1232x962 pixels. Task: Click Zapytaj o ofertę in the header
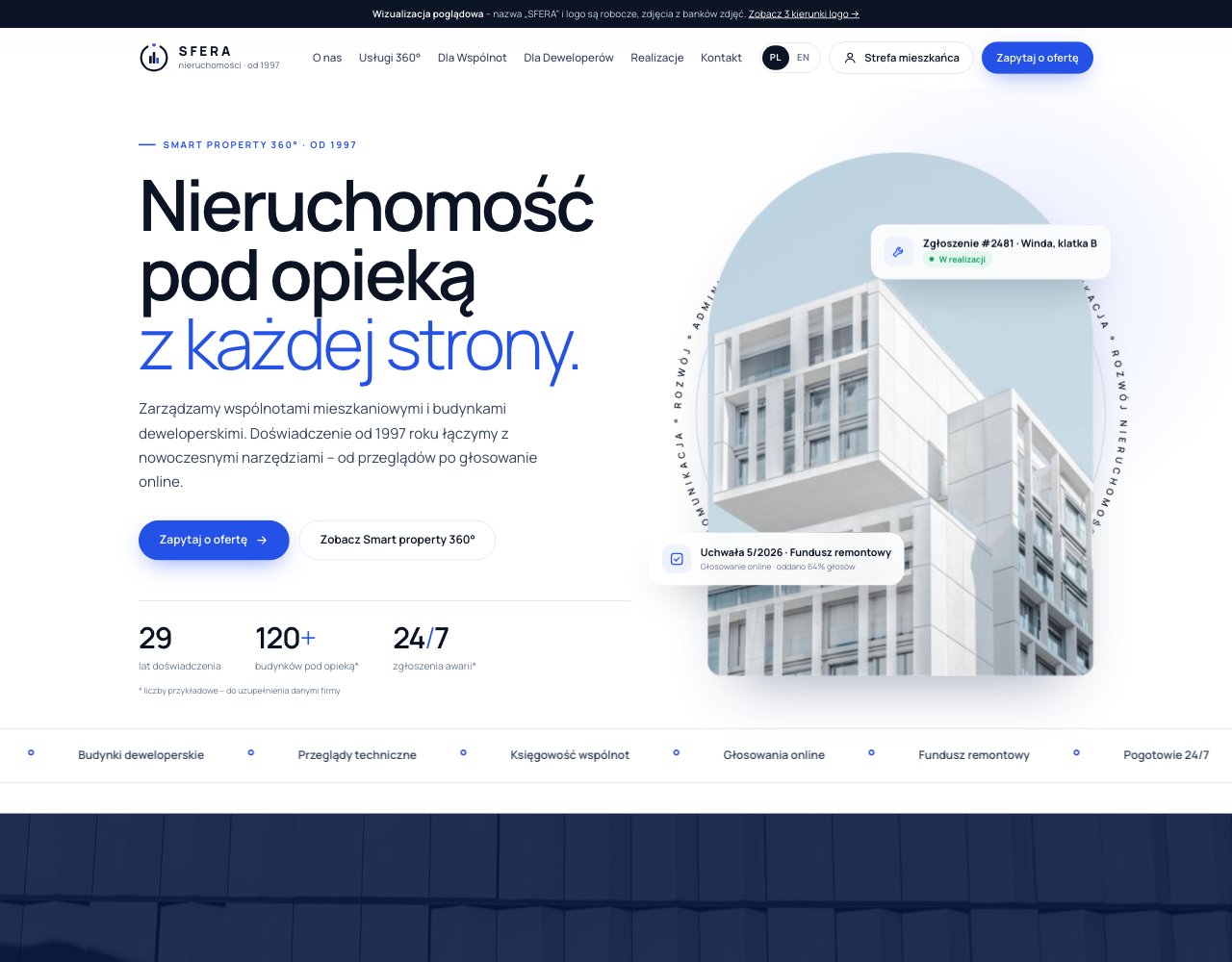(x=1038, y=58)
